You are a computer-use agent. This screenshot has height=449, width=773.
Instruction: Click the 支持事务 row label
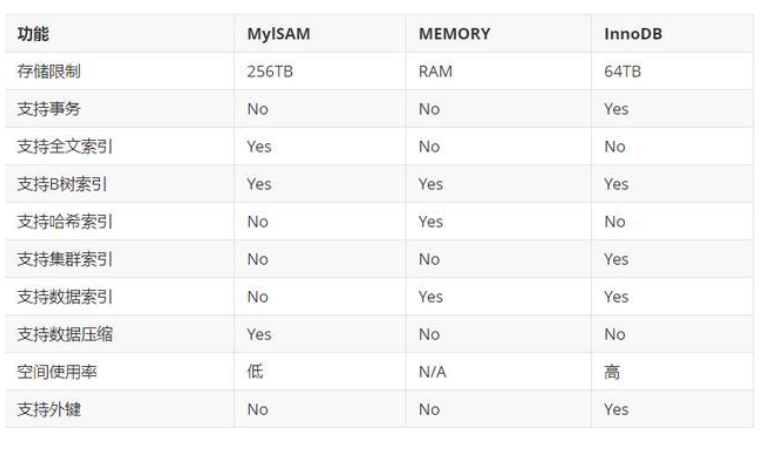point(50,109)
